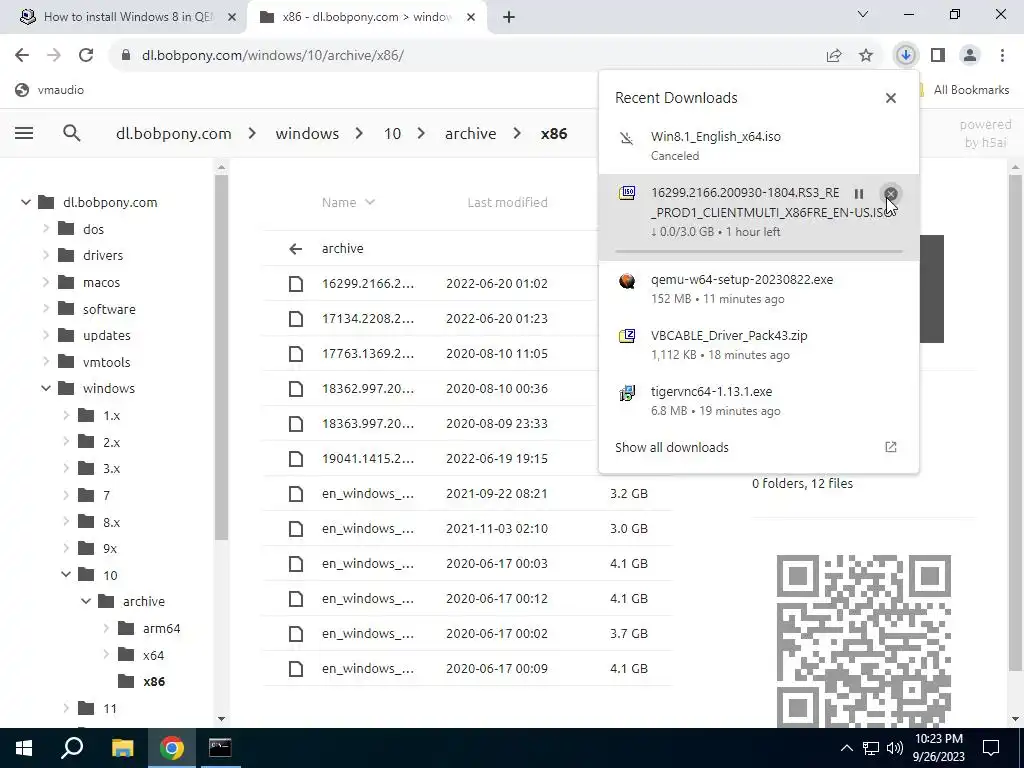Expand the software folder in tree
The width and height of the screenshot is (1024, 768).
tap(46, 309)
